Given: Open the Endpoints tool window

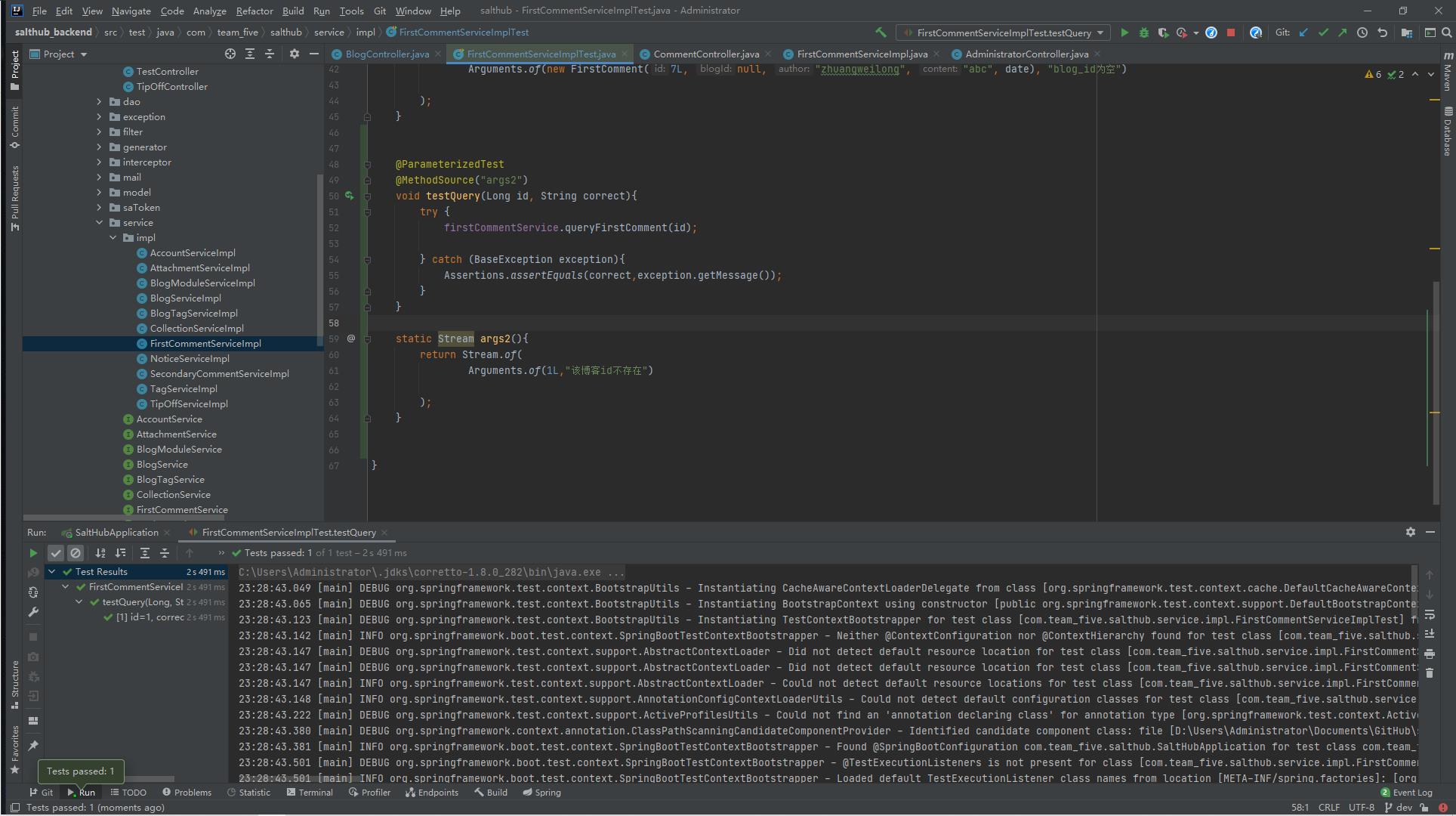Looking at the screenshot, I should coord(432,792).
